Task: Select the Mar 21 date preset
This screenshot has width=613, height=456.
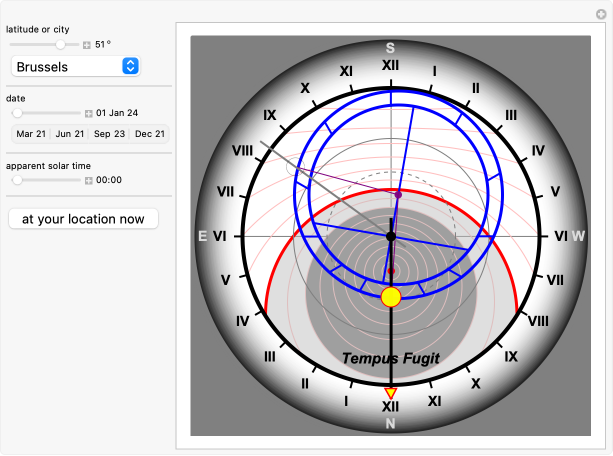Action: click(x=30, y=134)
